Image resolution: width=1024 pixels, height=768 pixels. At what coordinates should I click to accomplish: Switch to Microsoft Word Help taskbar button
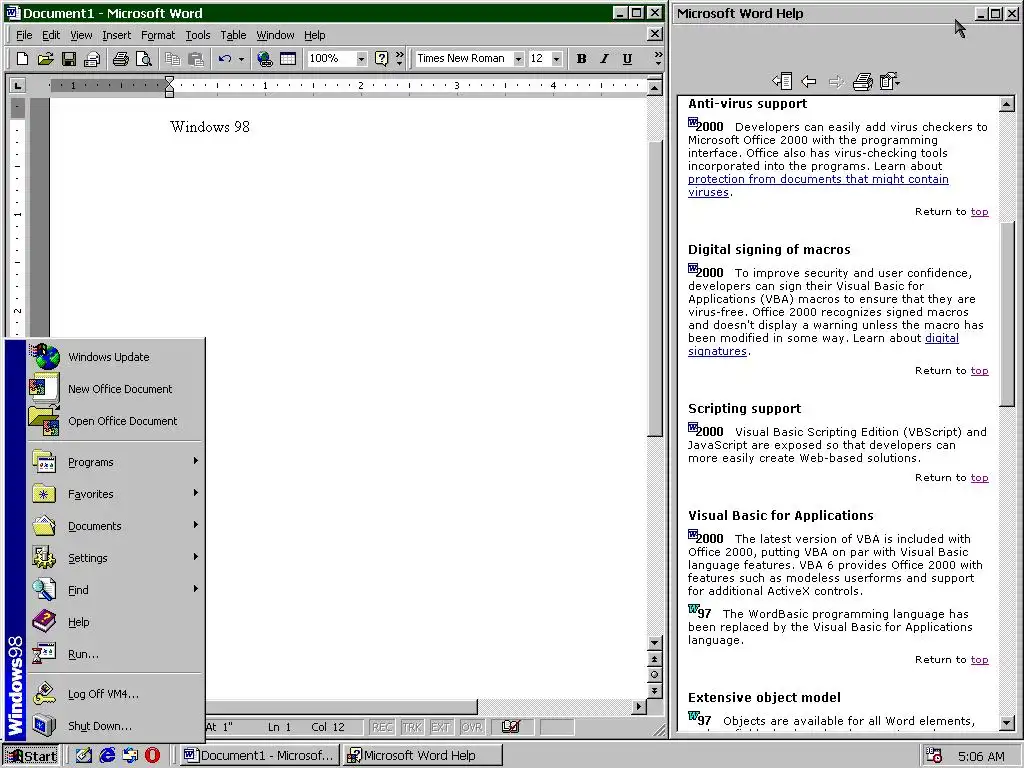pyautogui.click(x=423, y=756)
